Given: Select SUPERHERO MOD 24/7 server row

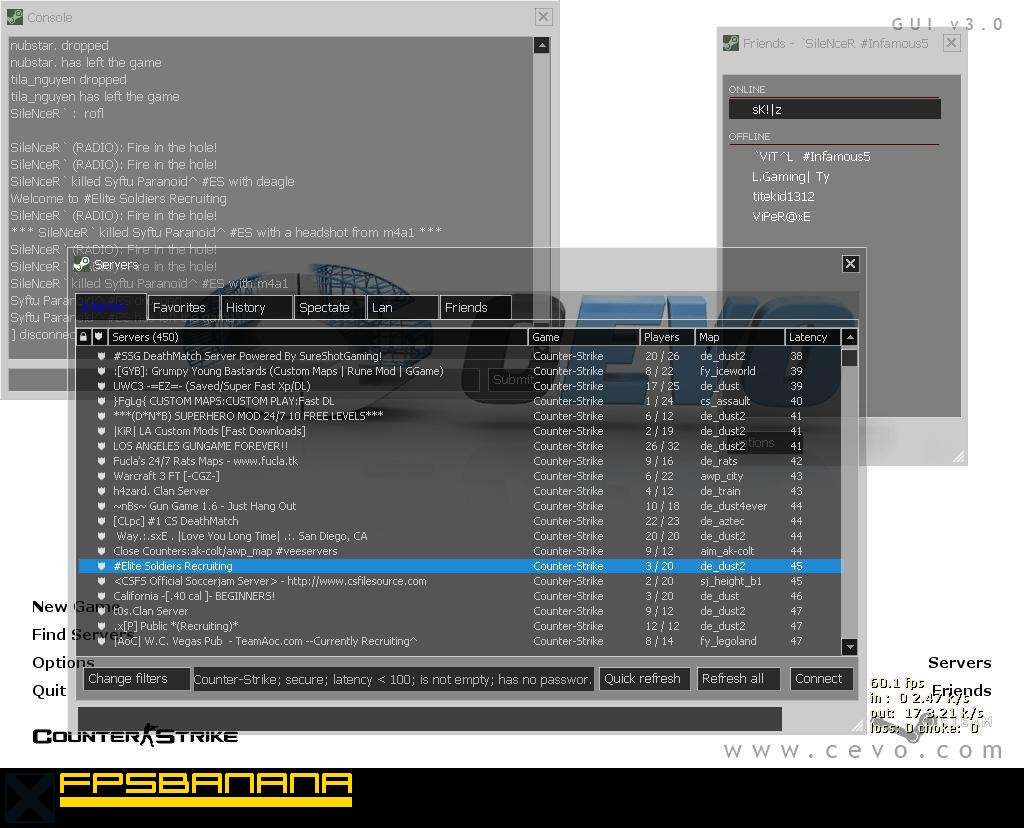Looking at the screenshot, I should click(460, 416).
